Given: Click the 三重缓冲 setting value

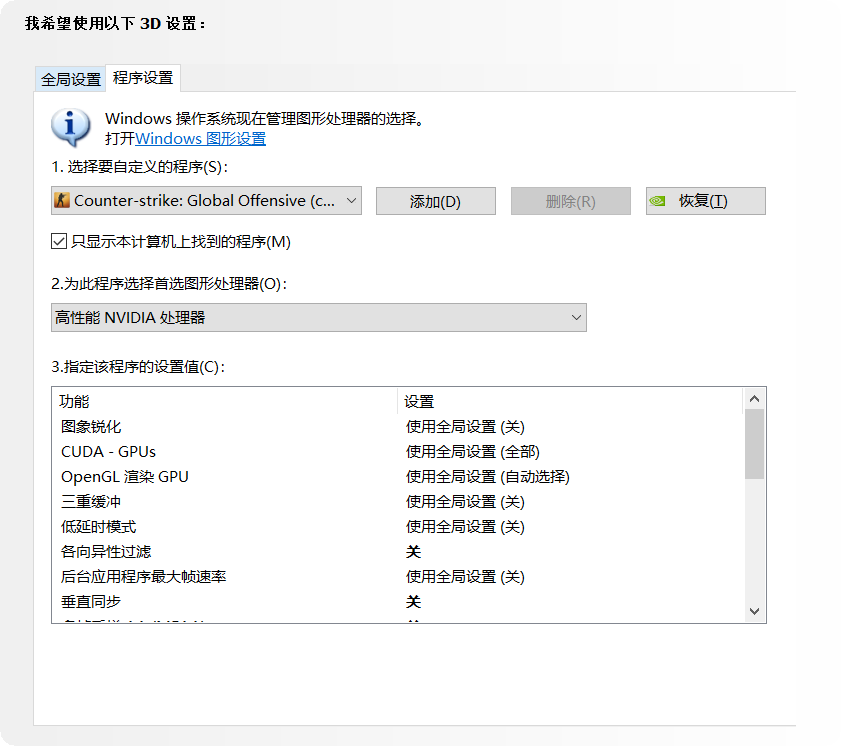Looking at the screenshot, I should 465,502.
